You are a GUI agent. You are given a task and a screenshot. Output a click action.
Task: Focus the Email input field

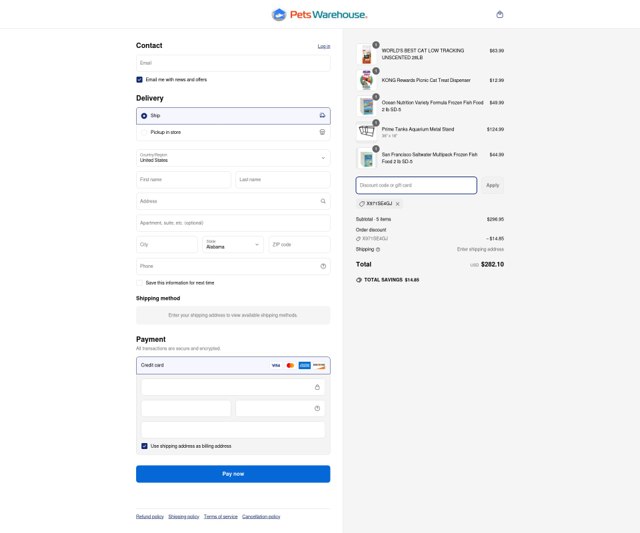click(233, 63)
